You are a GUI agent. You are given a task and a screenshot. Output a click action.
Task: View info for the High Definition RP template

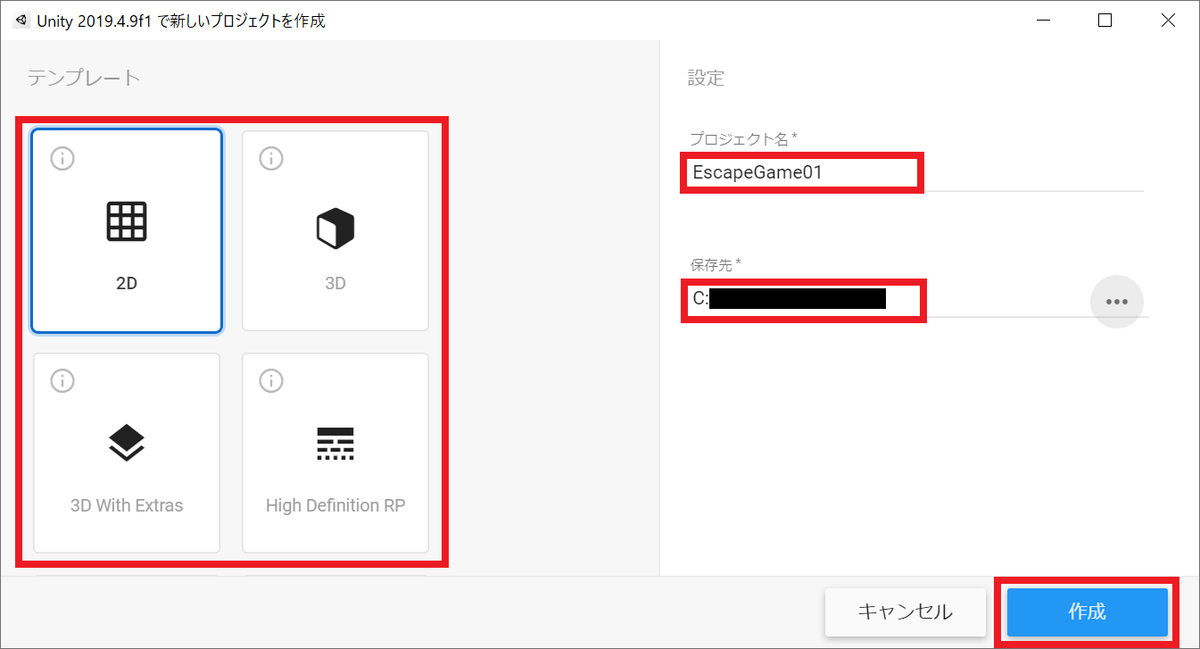click(x=271, y=380)
